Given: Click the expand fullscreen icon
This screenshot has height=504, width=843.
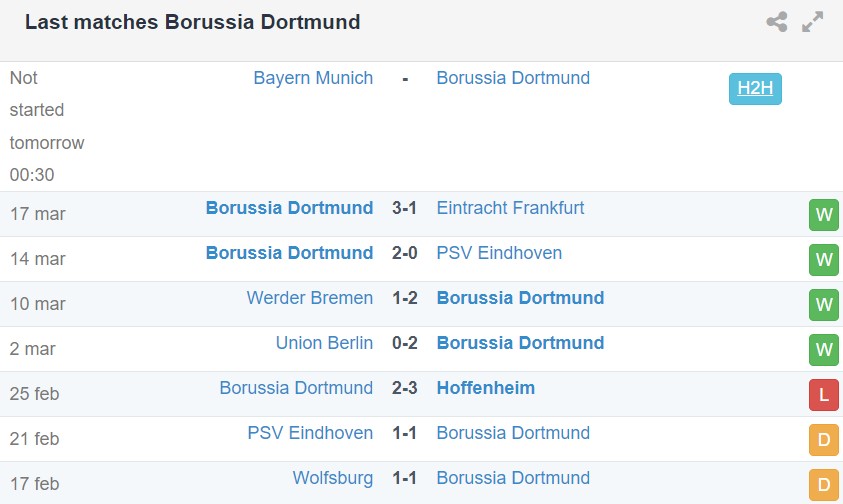Looking at the screenshot, I should 813,22.
